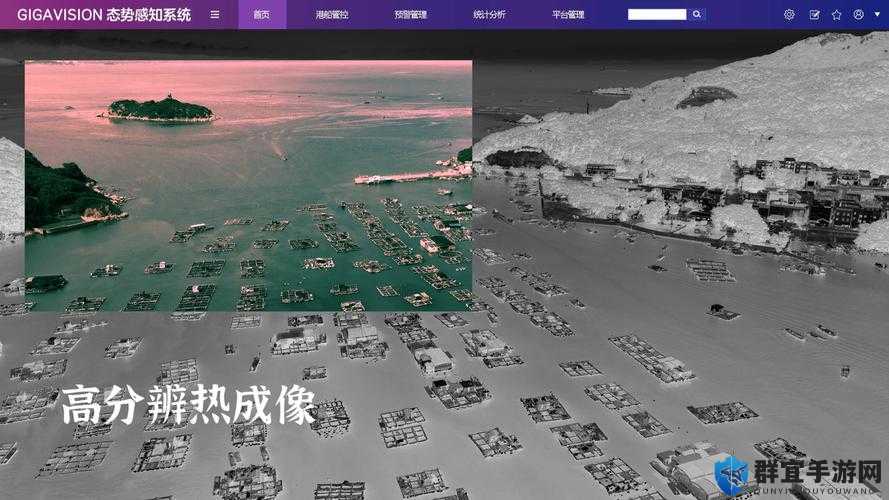The image size is (889, 500).
Task: Open the 统计分析 tab
Action: (x=489, y=15)
